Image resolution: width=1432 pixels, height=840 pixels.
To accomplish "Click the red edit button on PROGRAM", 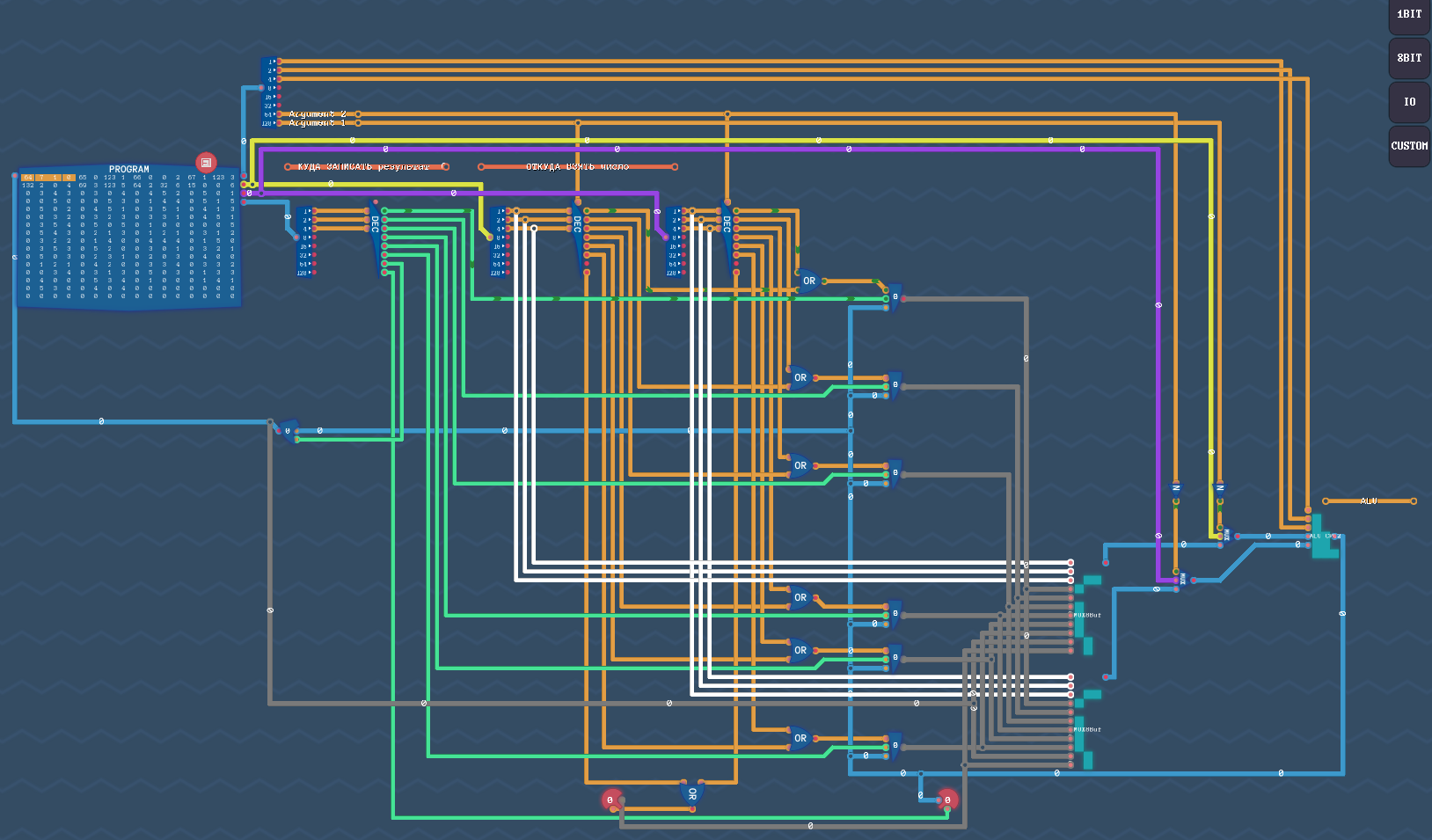I will pyautogui.click(x=206, y=163).
